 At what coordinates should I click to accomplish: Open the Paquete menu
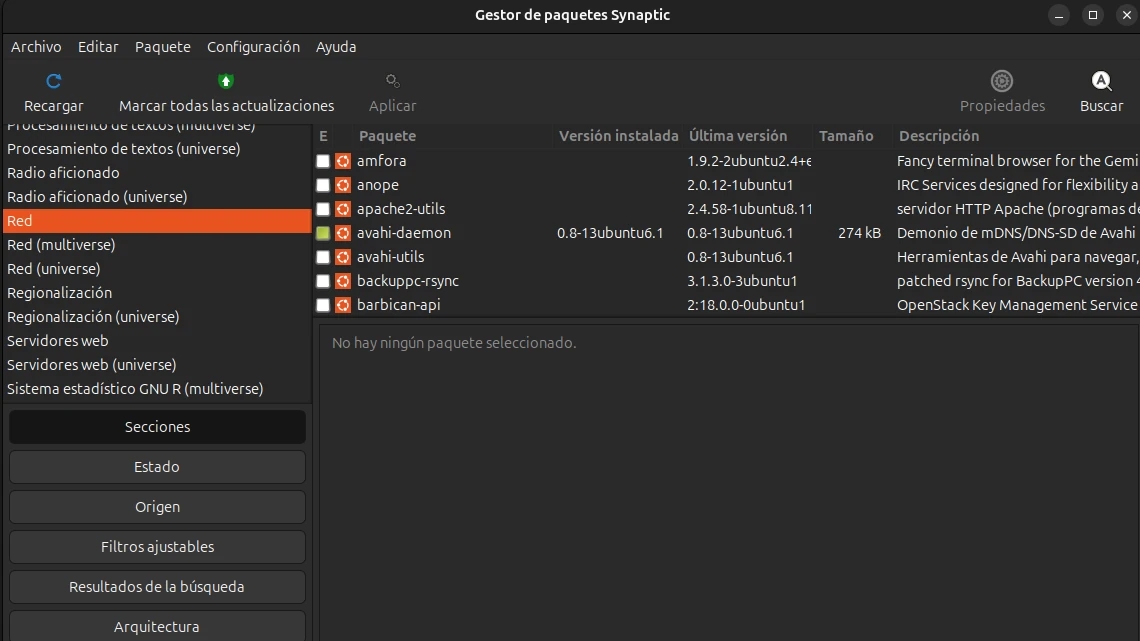click(162, 46)
